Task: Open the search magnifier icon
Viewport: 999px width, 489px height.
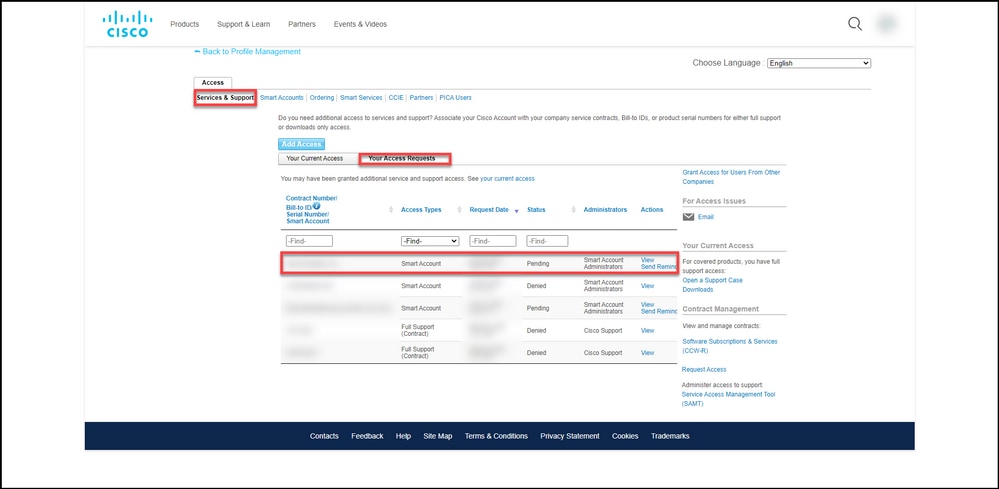Action: pyautogui.click(x=854, y=24)
